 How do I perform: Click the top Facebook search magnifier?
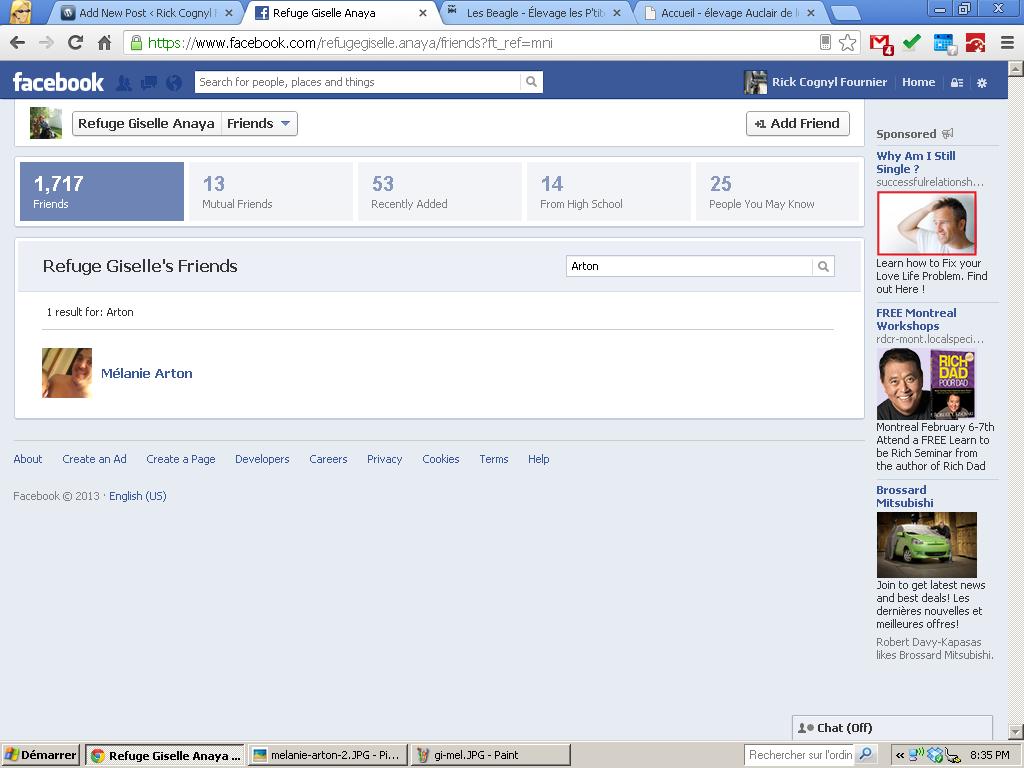click(532, 82)
